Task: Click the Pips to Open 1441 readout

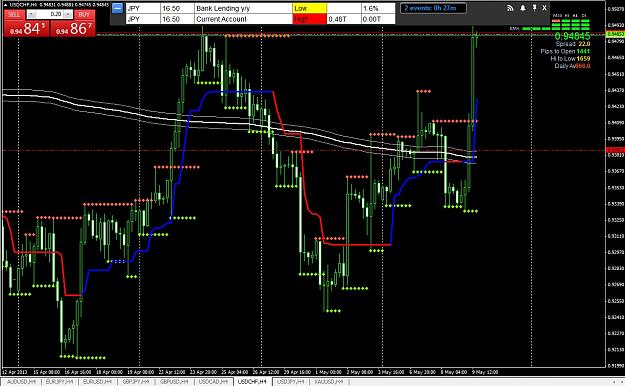Action: (x=565, y=51)
